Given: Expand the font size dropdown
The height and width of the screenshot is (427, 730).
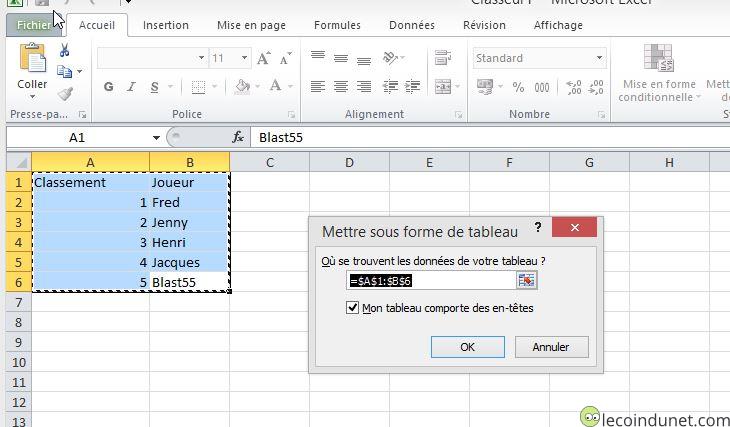Looking at the screenshot, I should pyautogui.click(x=245, y=59).
